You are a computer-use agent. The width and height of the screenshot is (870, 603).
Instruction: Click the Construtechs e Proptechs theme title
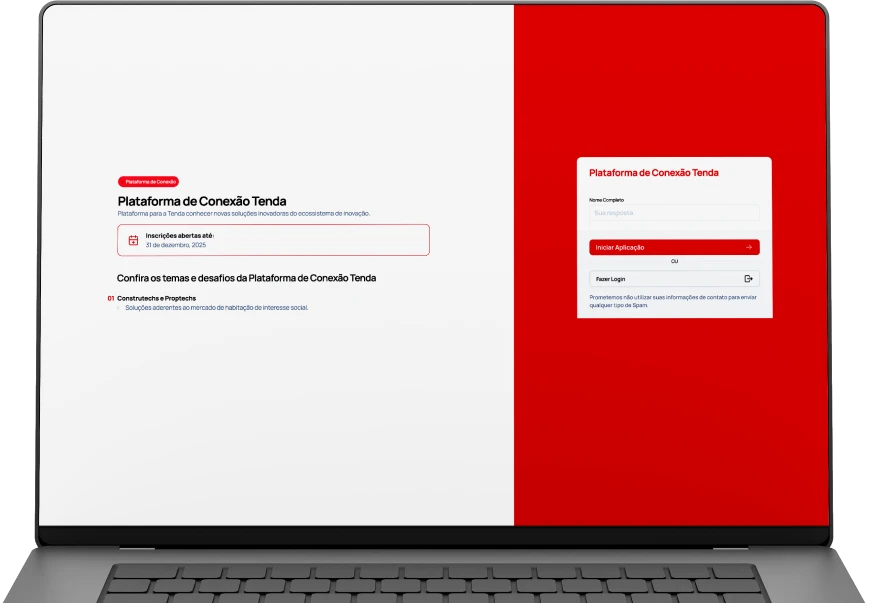point(156,298)
